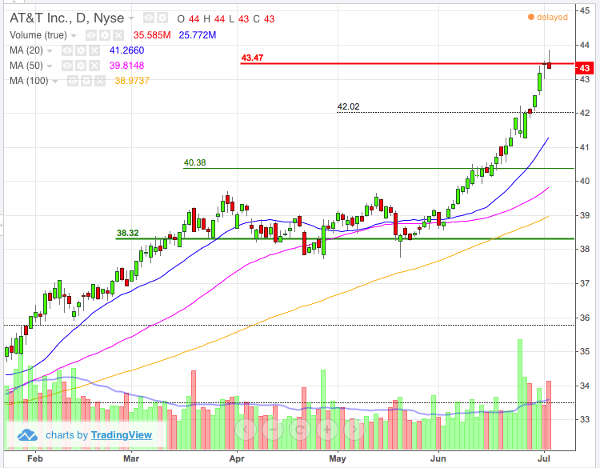Reset the chart view with the refresh button
The image size is (600, 468).
(x=300, y=429)
